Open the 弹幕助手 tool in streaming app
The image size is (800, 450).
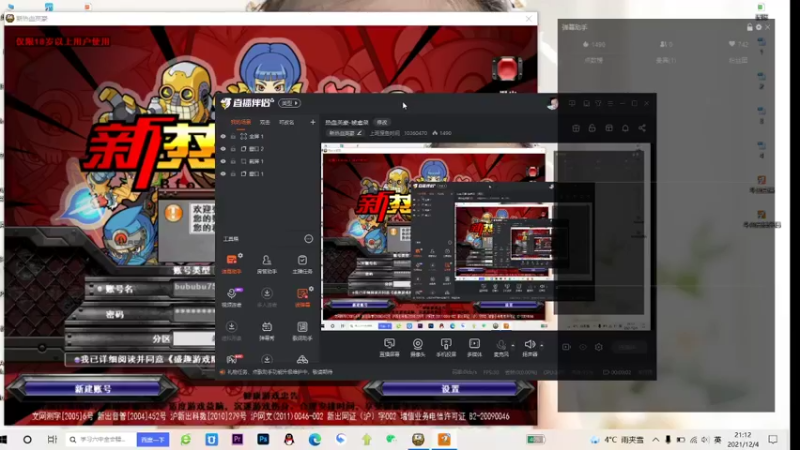pos(232,264)
